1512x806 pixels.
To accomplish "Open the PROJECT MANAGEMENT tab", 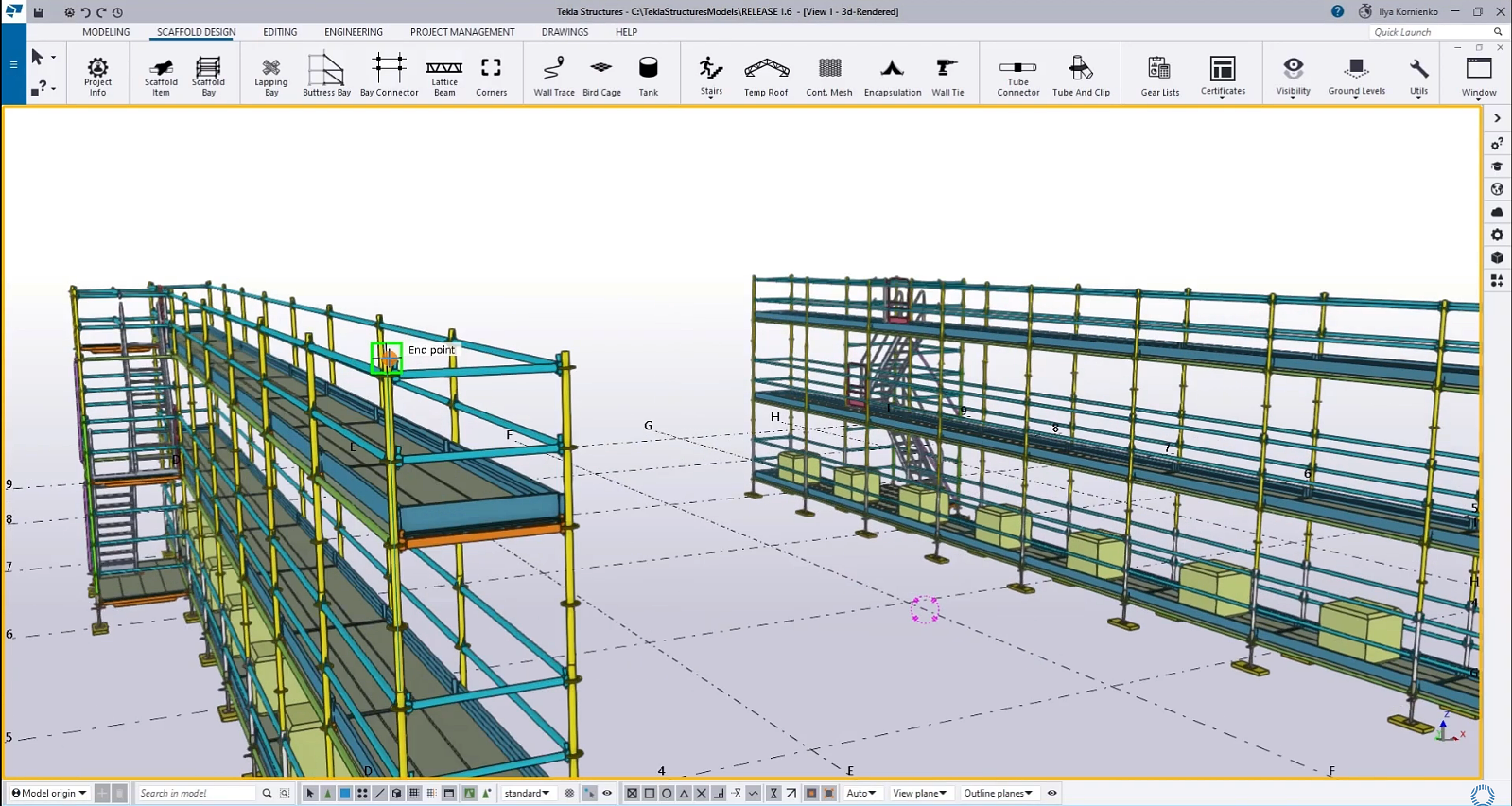I will coord(462,32).
